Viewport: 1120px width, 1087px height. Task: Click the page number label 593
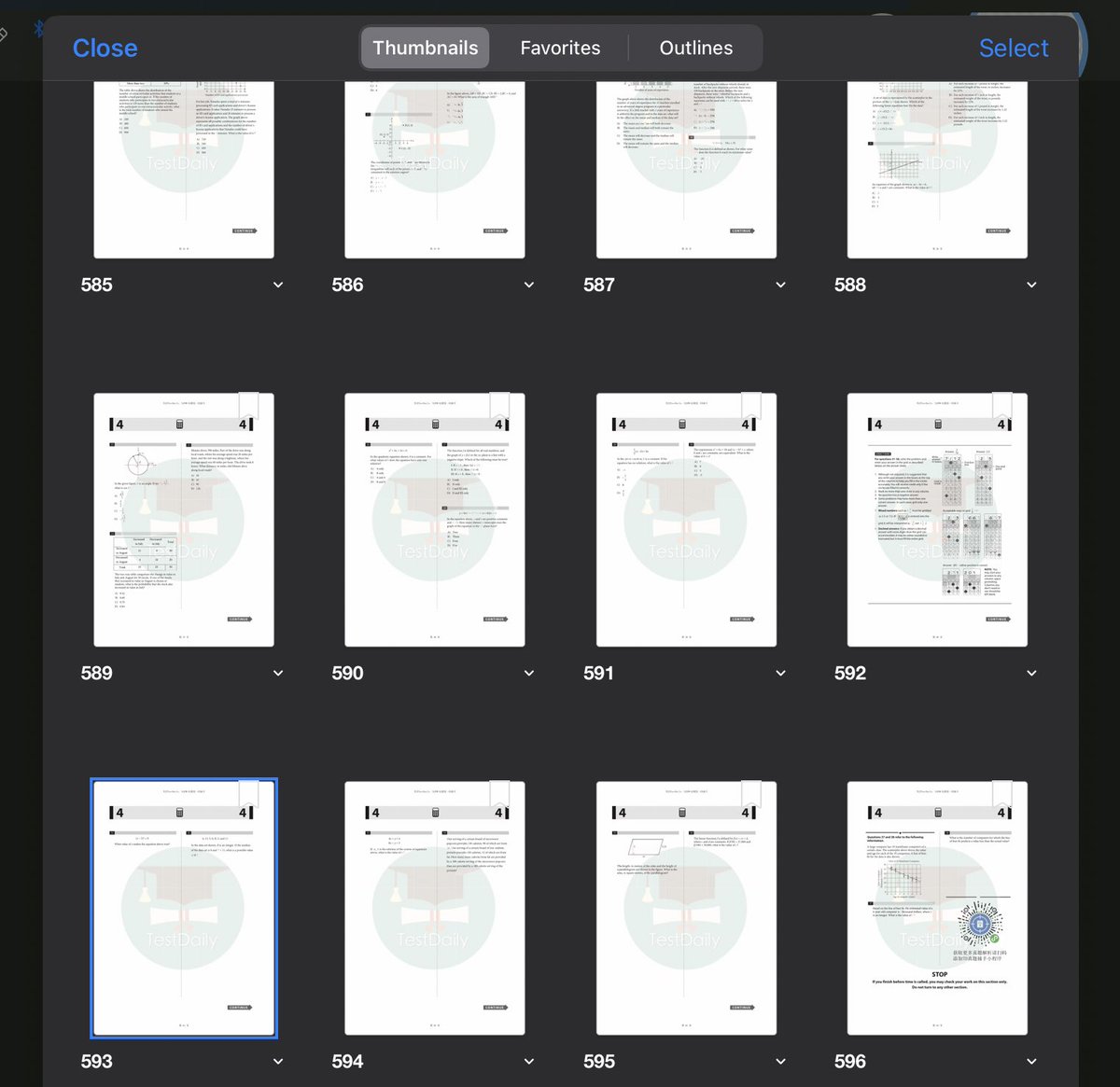pyautogui.click(x=96, y=1061)
